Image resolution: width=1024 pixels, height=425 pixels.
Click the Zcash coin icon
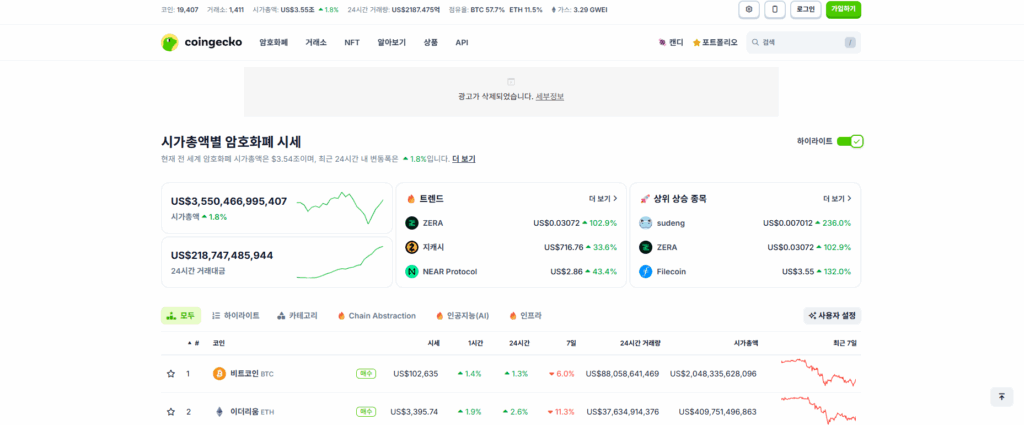411,247
